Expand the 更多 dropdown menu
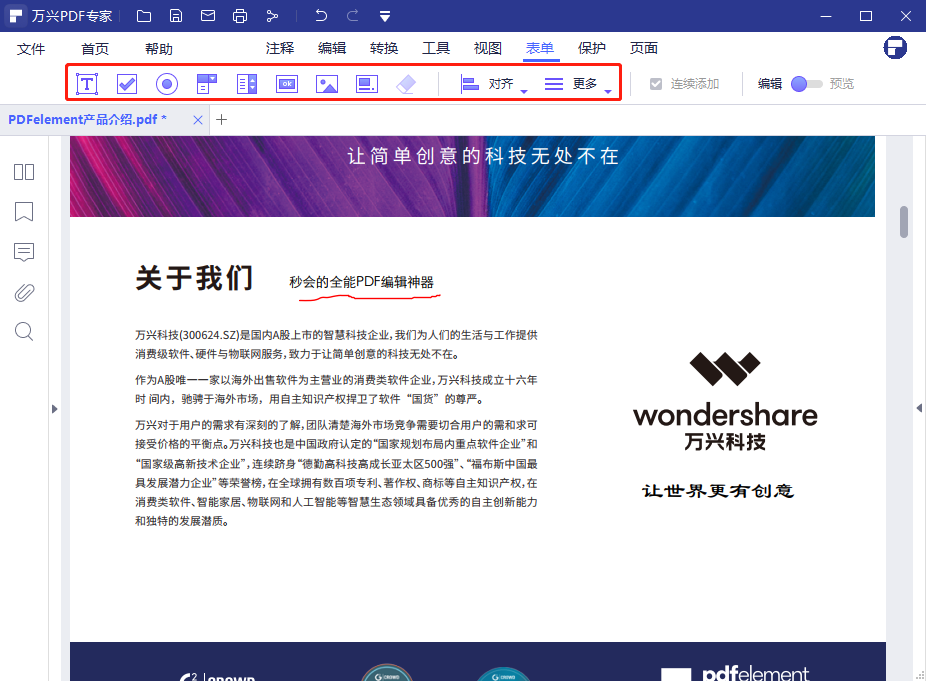The height and width of the screenshot is (681, 926). (x=578, y=84)
